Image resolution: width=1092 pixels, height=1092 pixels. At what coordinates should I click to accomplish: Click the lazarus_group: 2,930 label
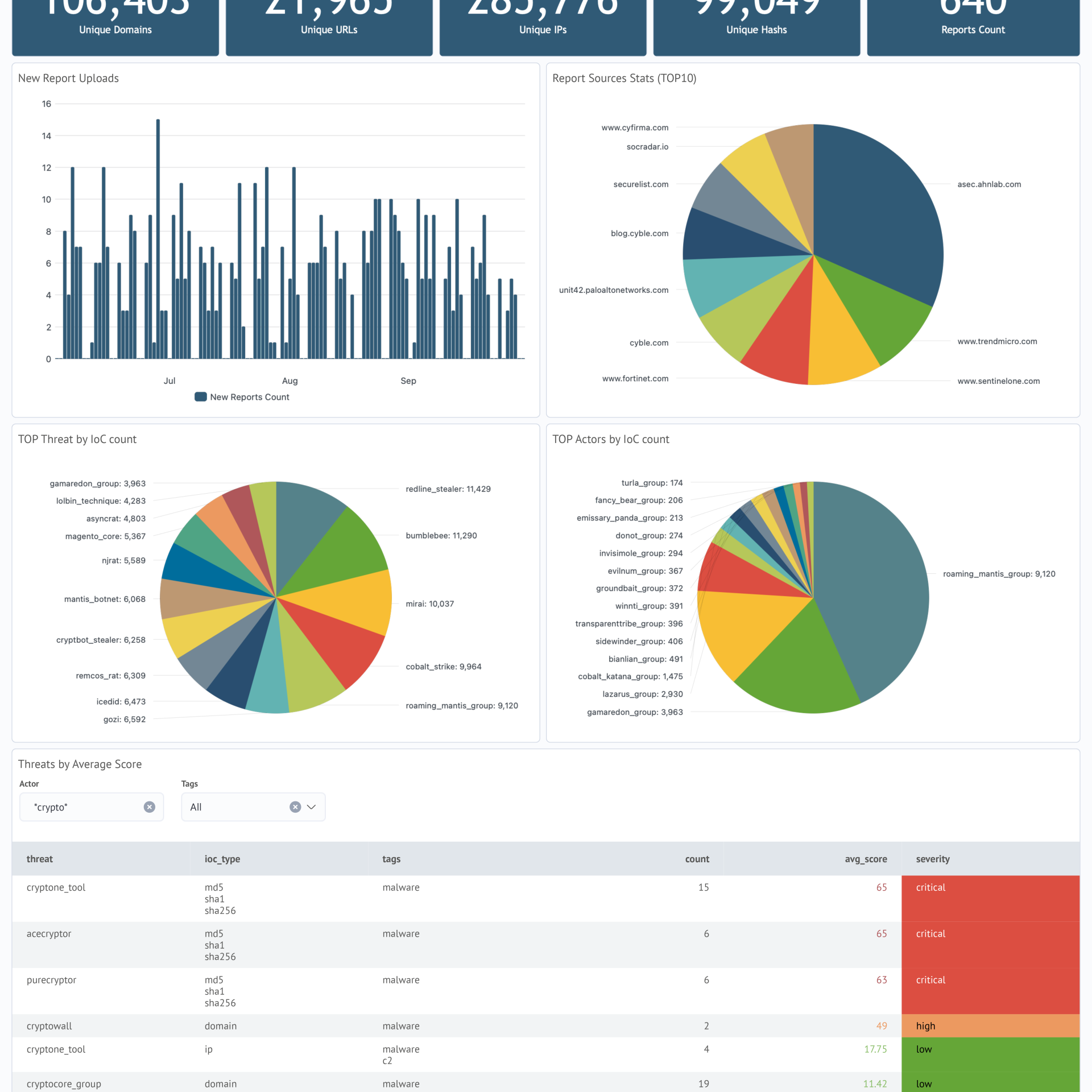tap(643, 694)
